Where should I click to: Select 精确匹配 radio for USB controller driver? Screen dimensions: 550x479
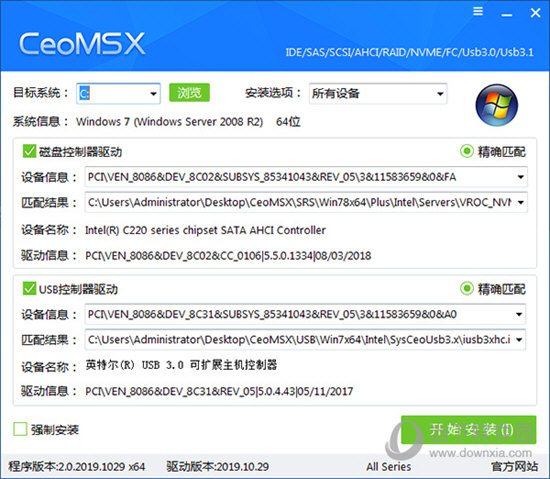467,289
